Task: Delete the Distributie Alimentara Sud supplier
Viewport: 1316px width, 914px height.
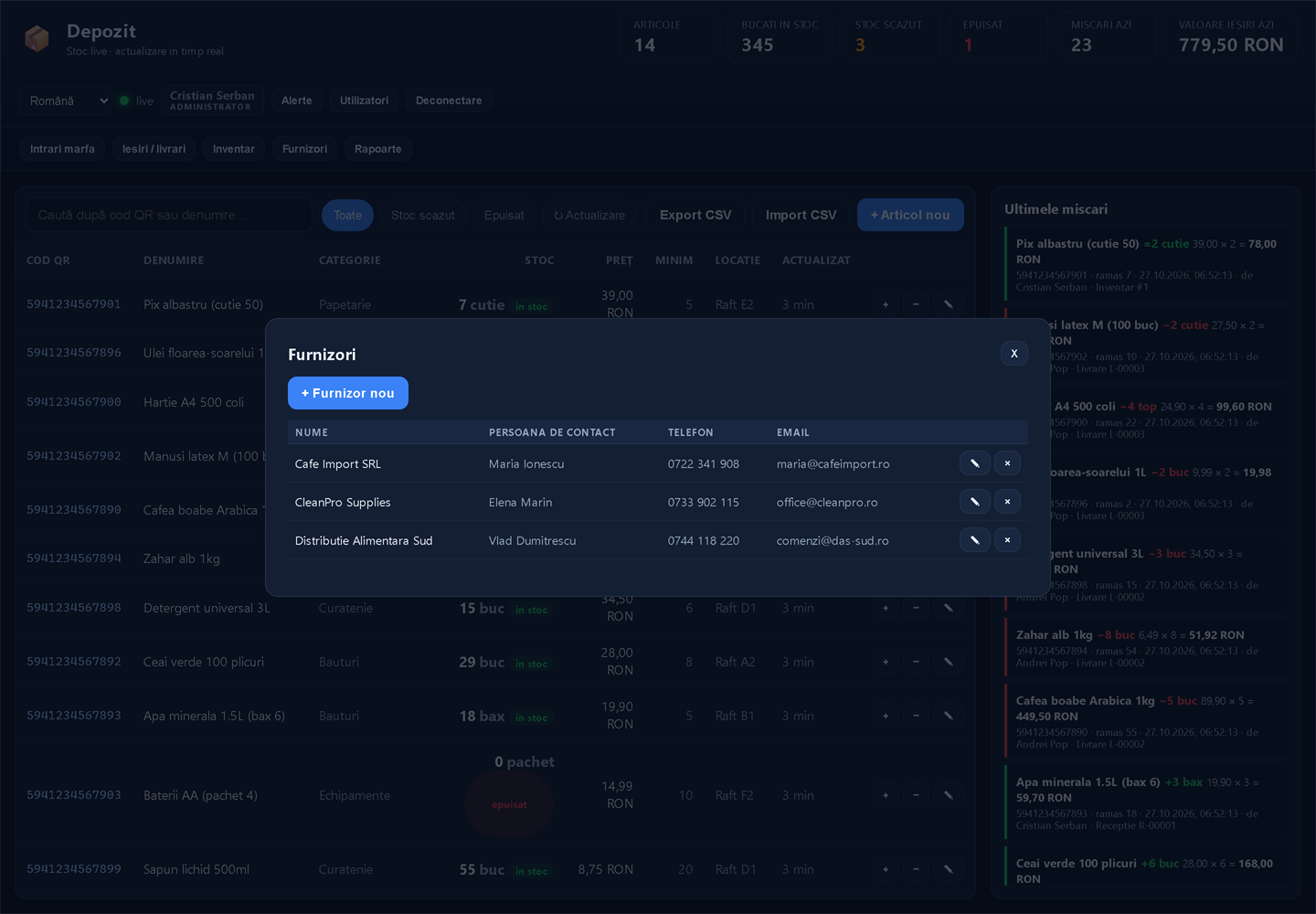Action: (1007, 540)
